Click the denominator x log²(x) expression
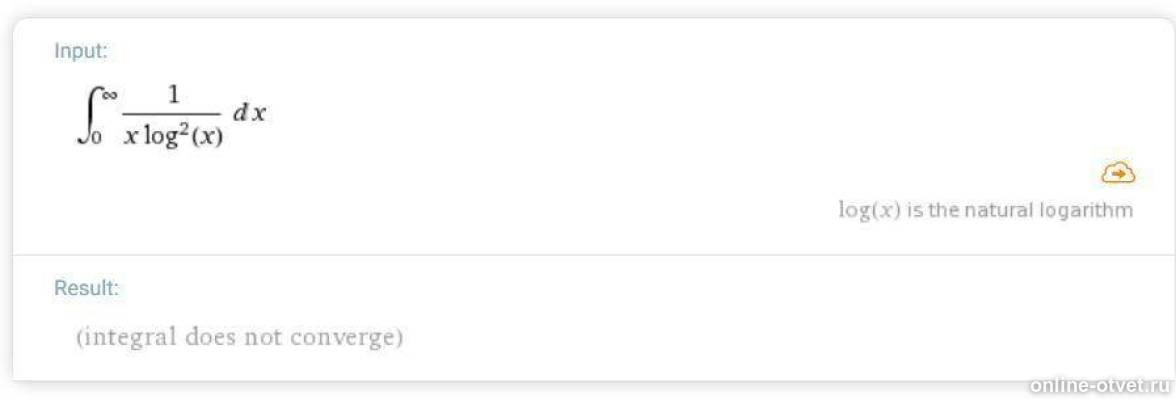Viewport: 1176px width, 400px height. coord(173,137)
